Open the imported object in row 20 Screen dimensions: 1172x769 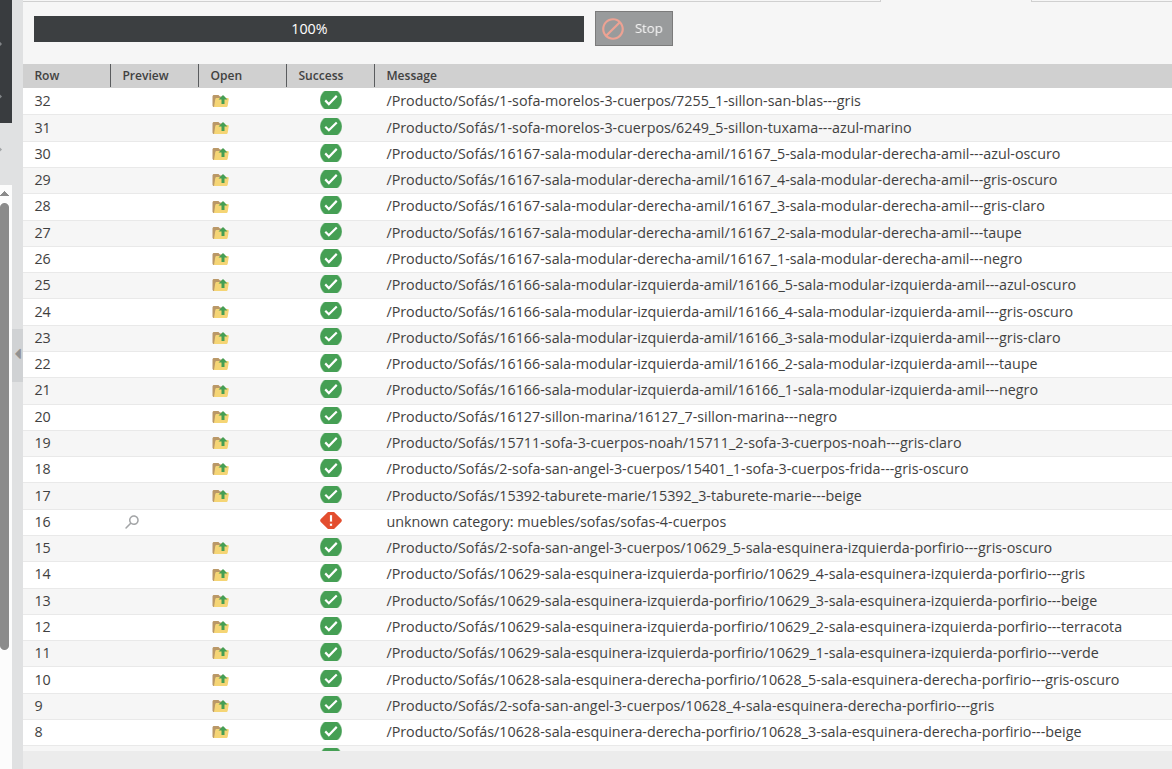click(220, 417)
